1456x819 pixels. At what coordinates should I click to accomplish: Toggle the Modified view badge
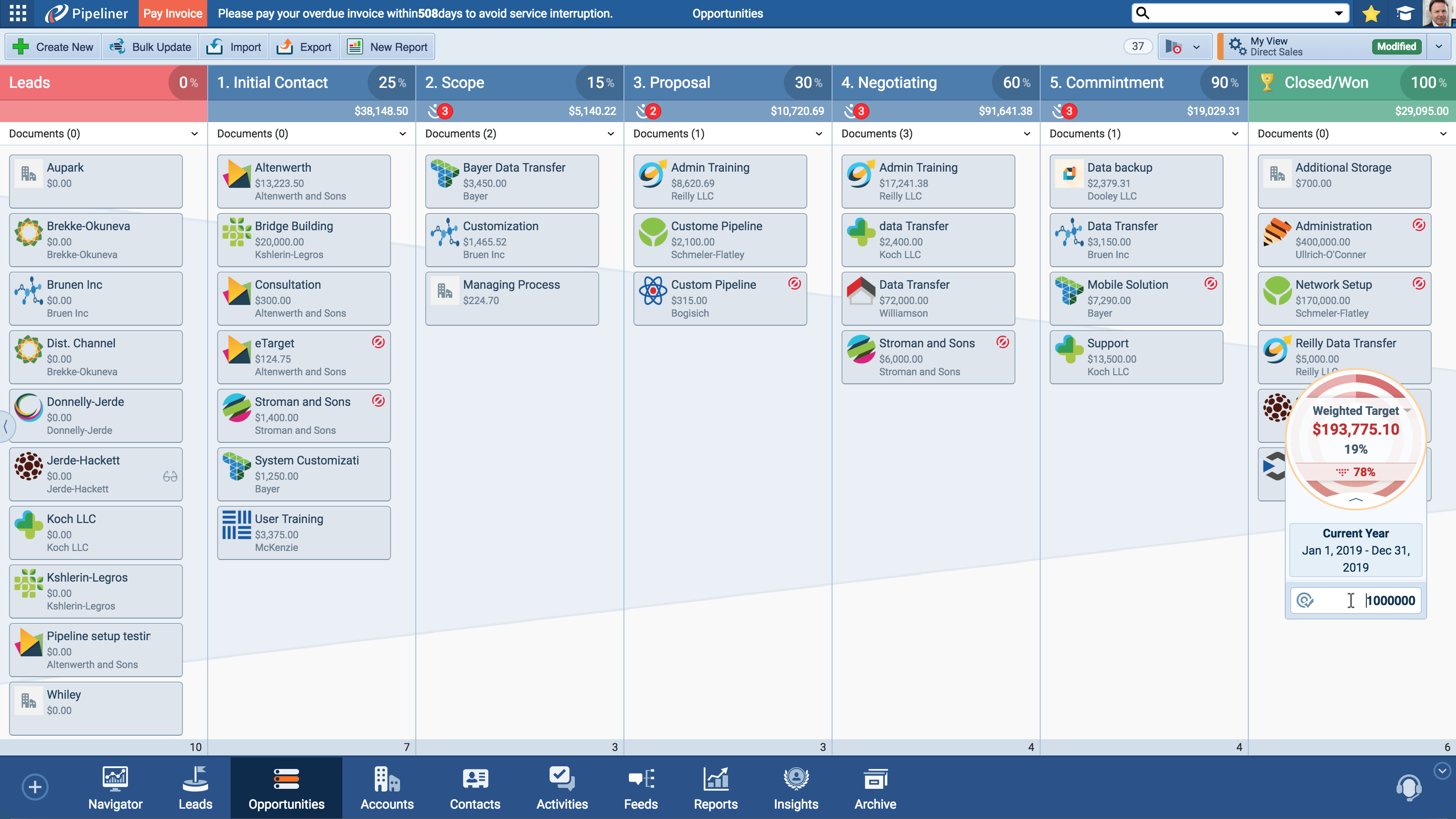click(x=1396, y=46)
